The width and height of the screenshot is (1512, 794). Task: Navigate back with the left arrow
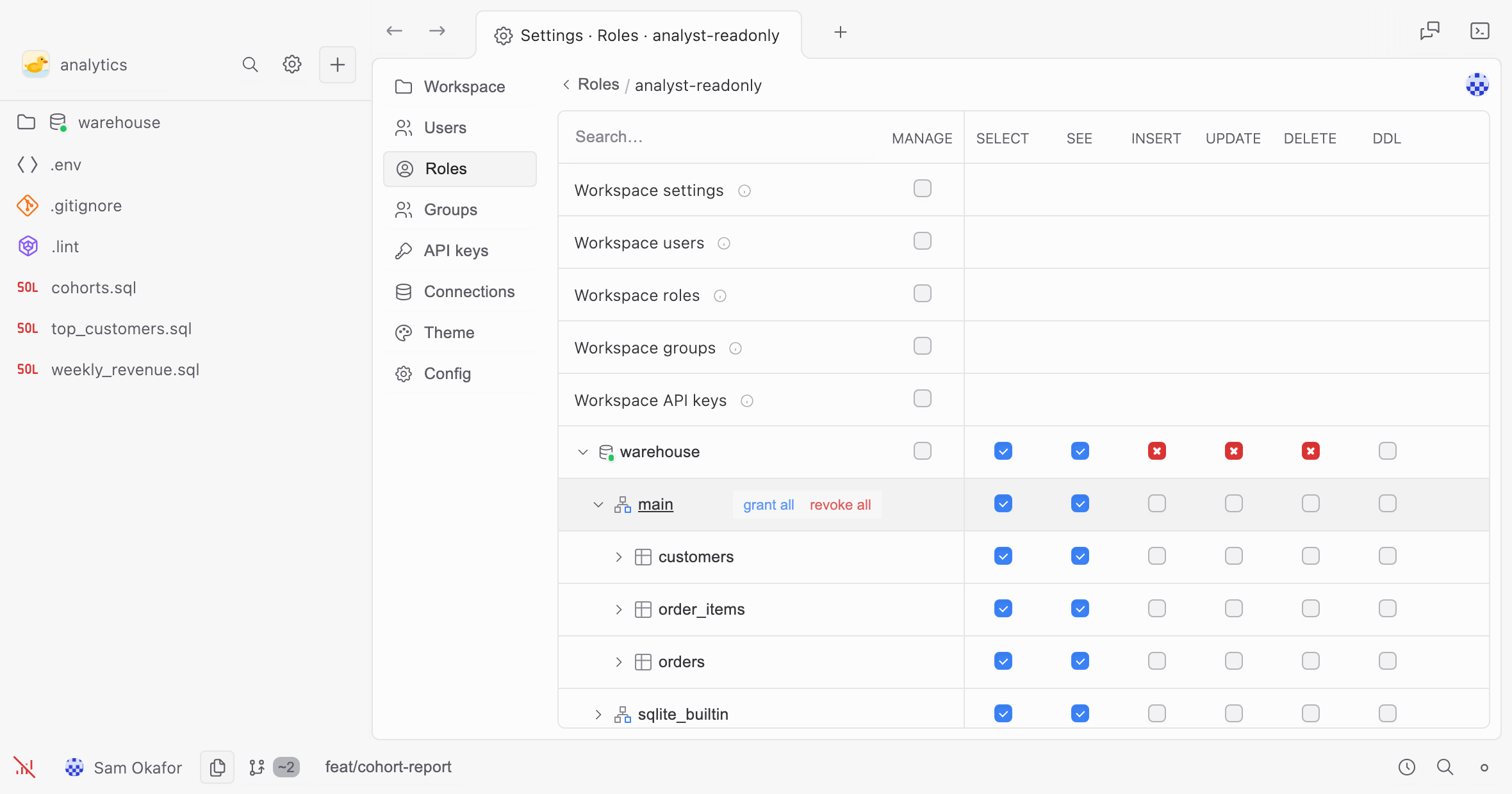[394, 31]
